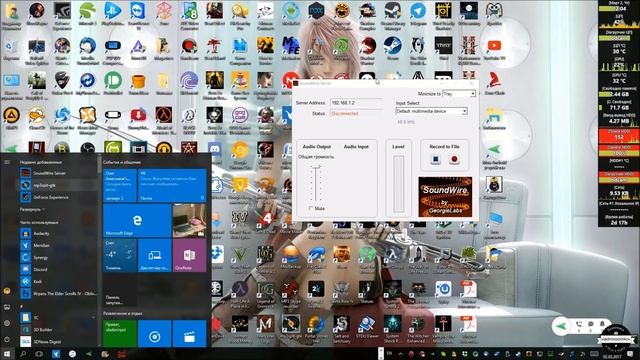This screenshot has height=360, width=640.
Task: Open the Почта mail live tile
Action: [x=172, y=185]
